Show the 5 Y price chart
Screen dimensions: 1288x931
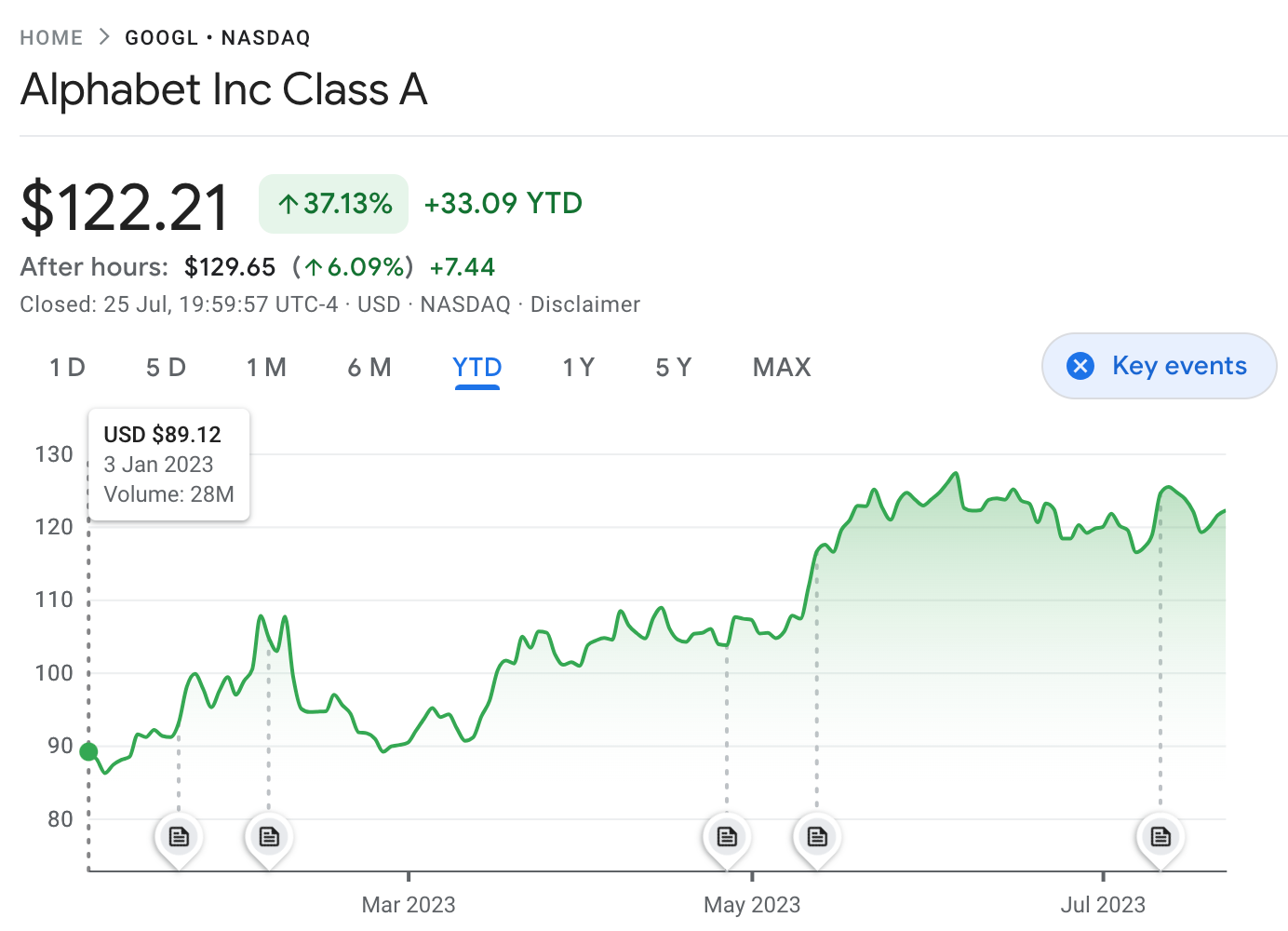pyautogui.click(x=674, y=368)
